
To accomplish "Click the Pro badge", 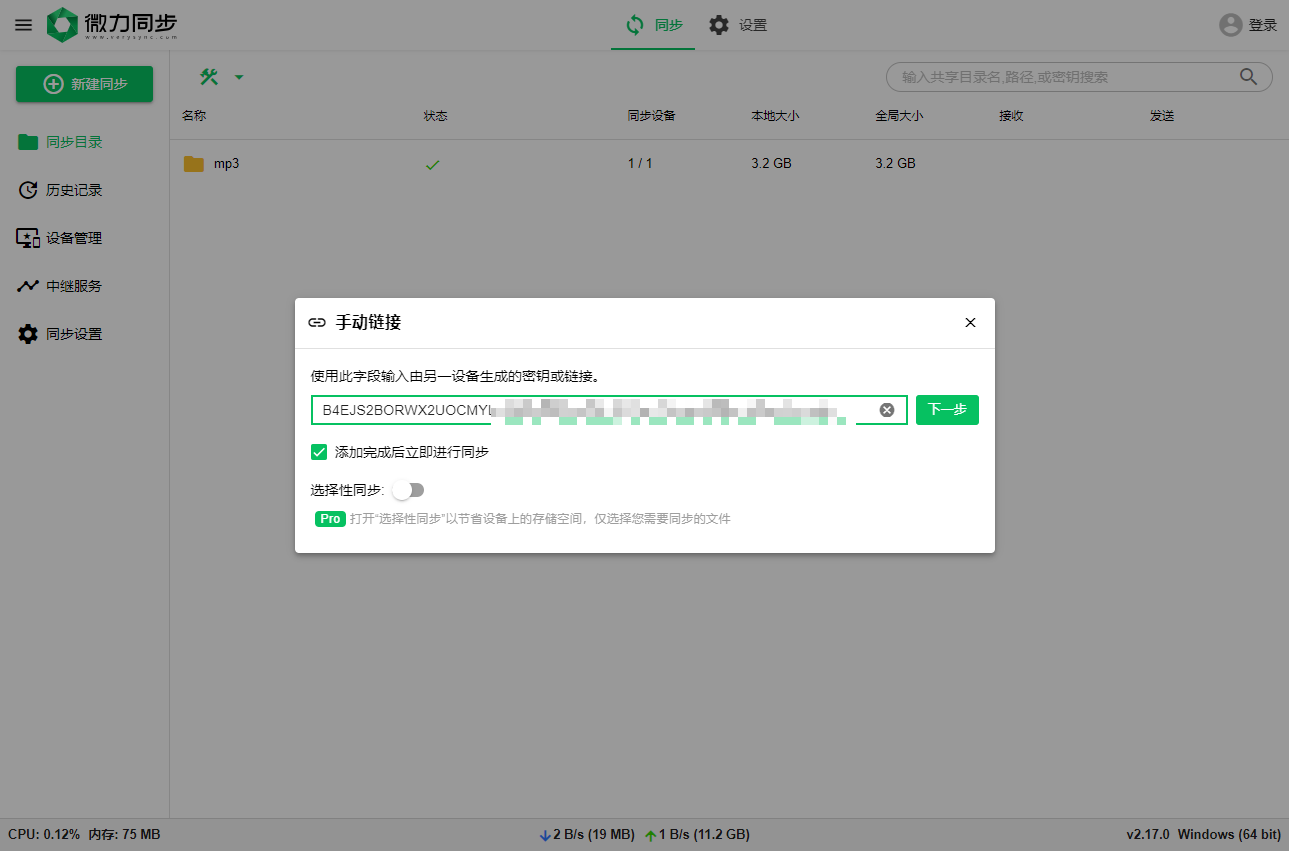I will tap(330, 519).
